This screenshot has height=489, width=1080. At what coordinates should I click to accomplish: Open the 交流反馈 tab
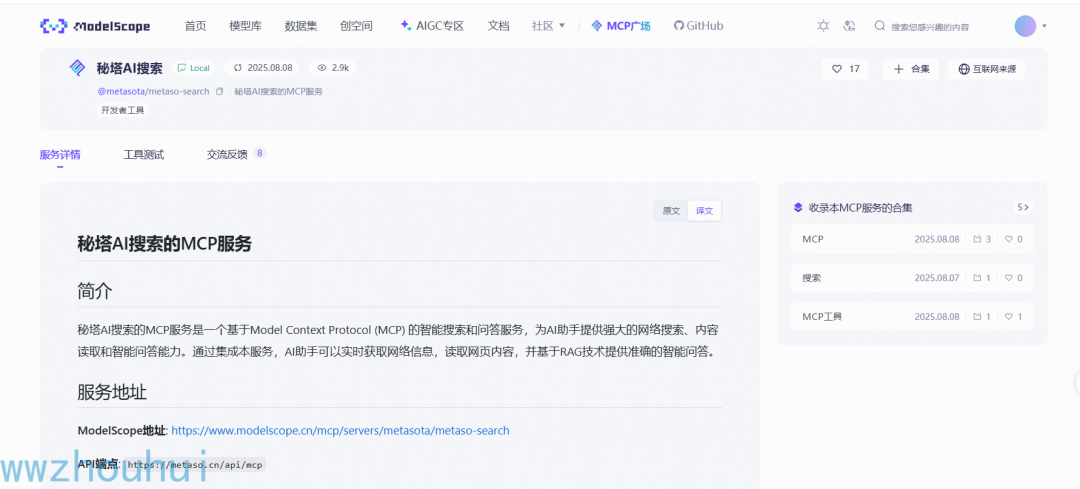click(x=226, y=154)
